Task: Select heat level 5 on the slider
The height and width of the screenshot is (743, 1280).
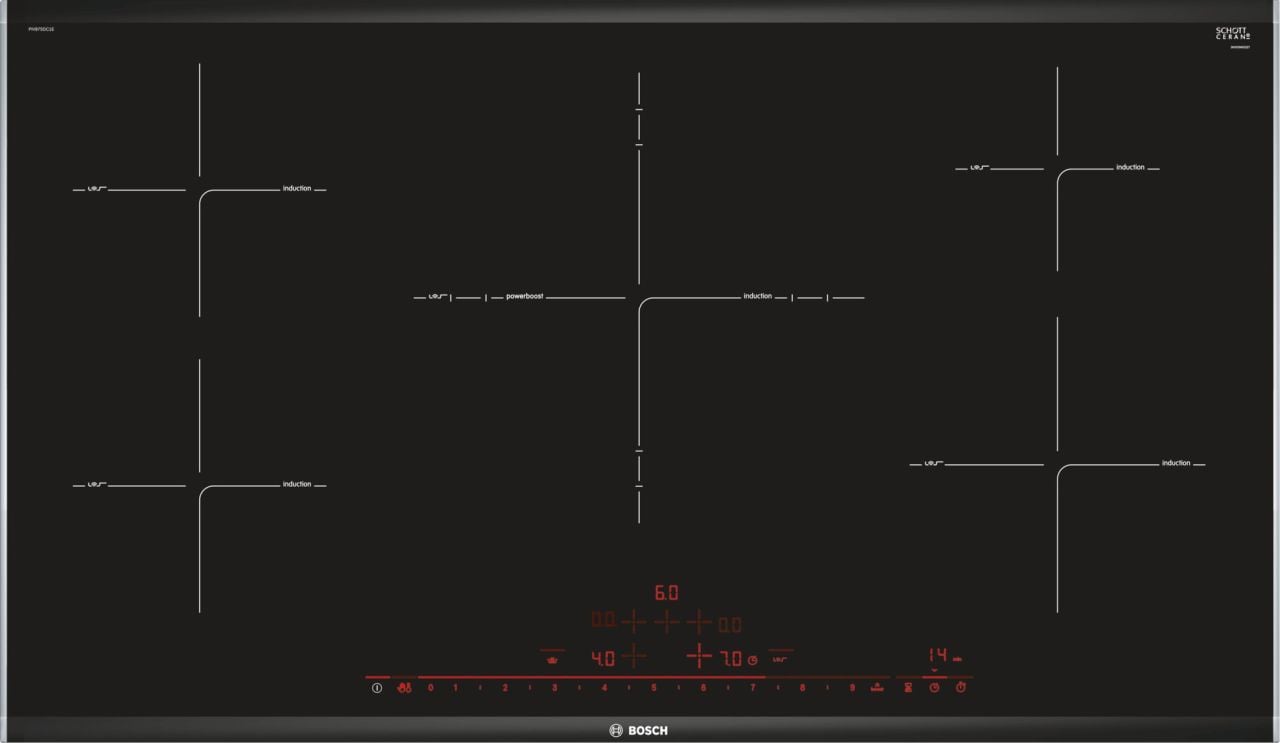Action: point(654,688)
